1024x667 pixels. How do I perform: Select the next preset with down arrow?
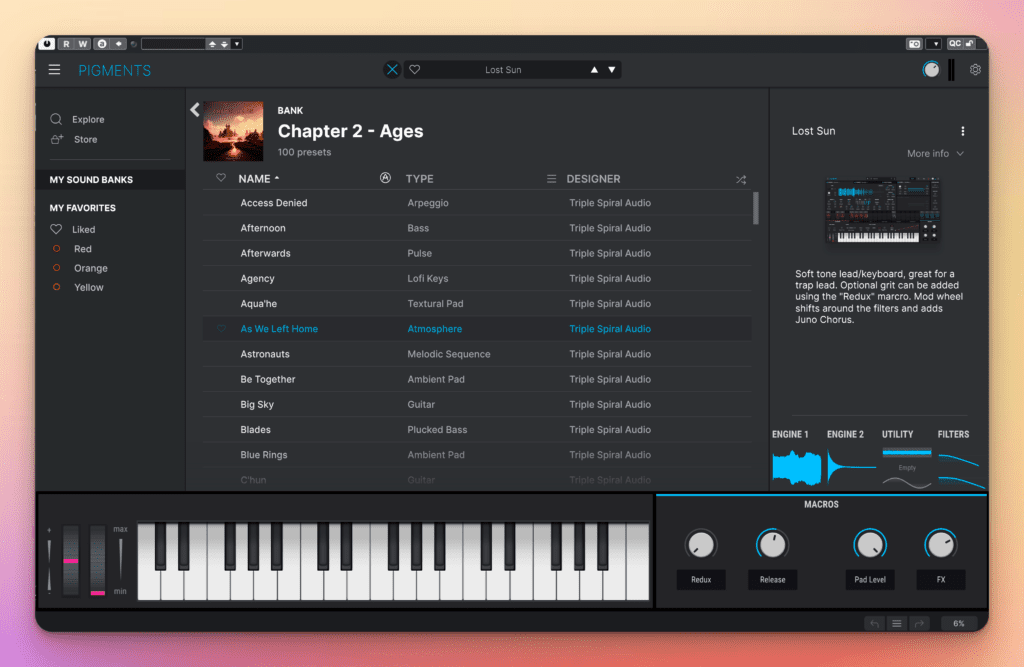612,70
